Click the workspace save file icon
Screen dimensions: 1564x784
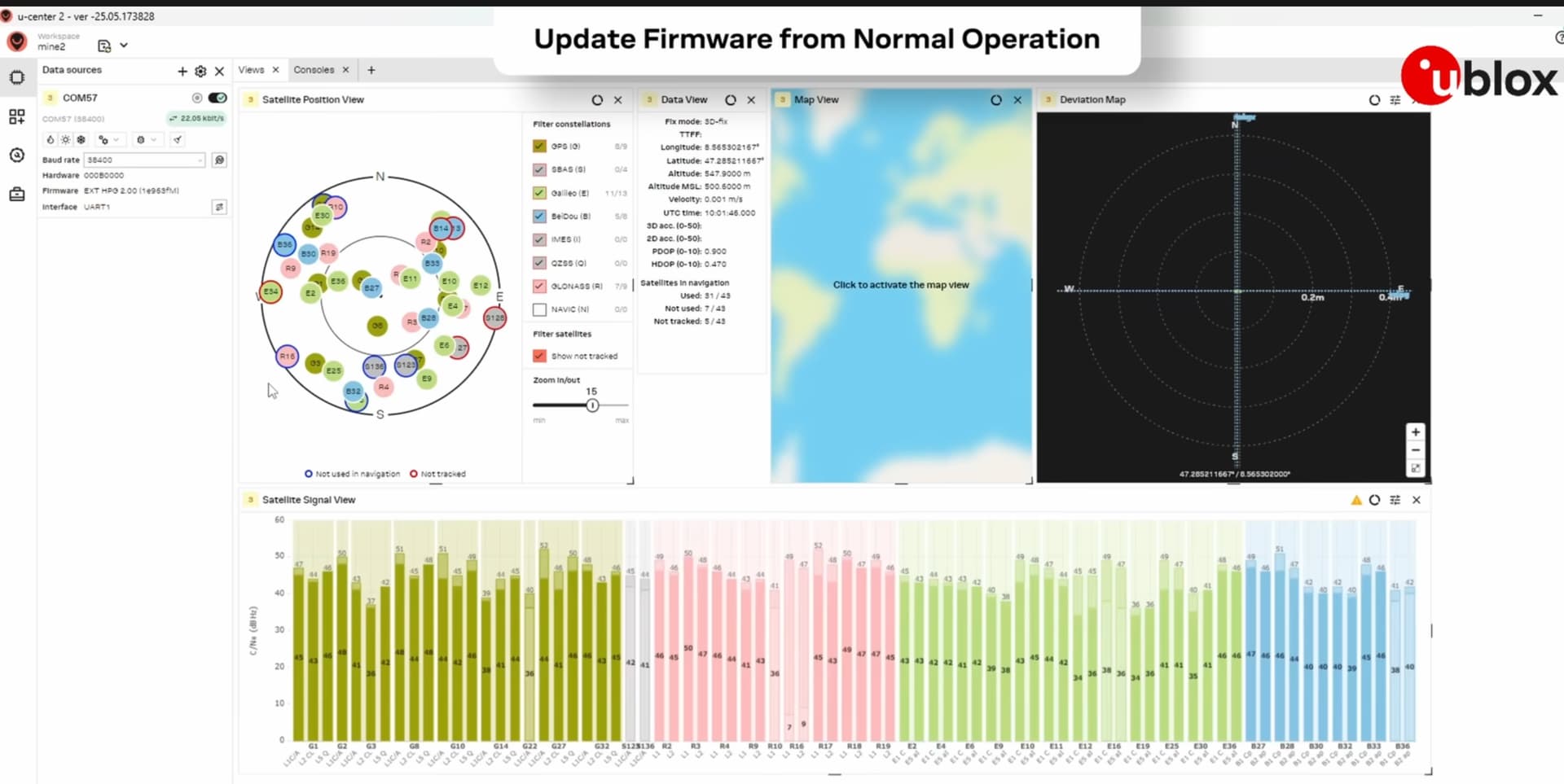(104, 46)
